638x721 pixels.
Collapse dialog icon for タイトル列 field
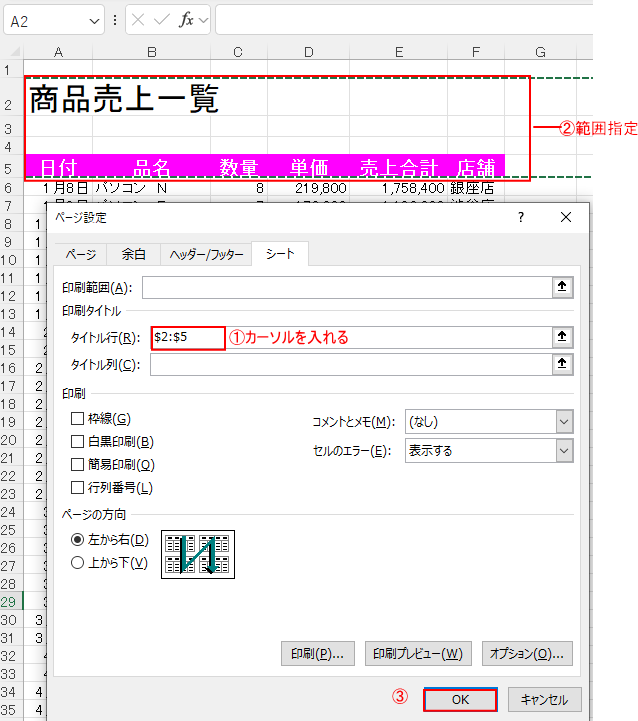click(x=562, y=365)
